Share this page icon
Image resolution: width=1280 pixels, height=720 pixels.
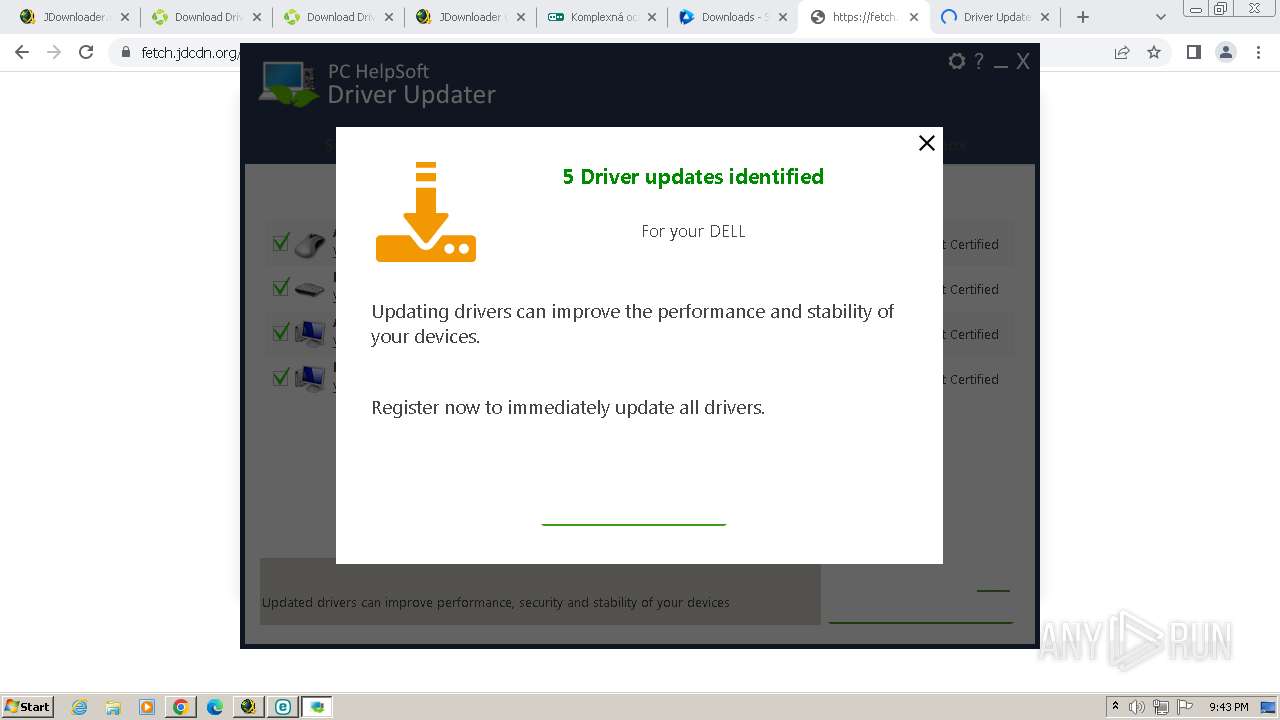1122,52
